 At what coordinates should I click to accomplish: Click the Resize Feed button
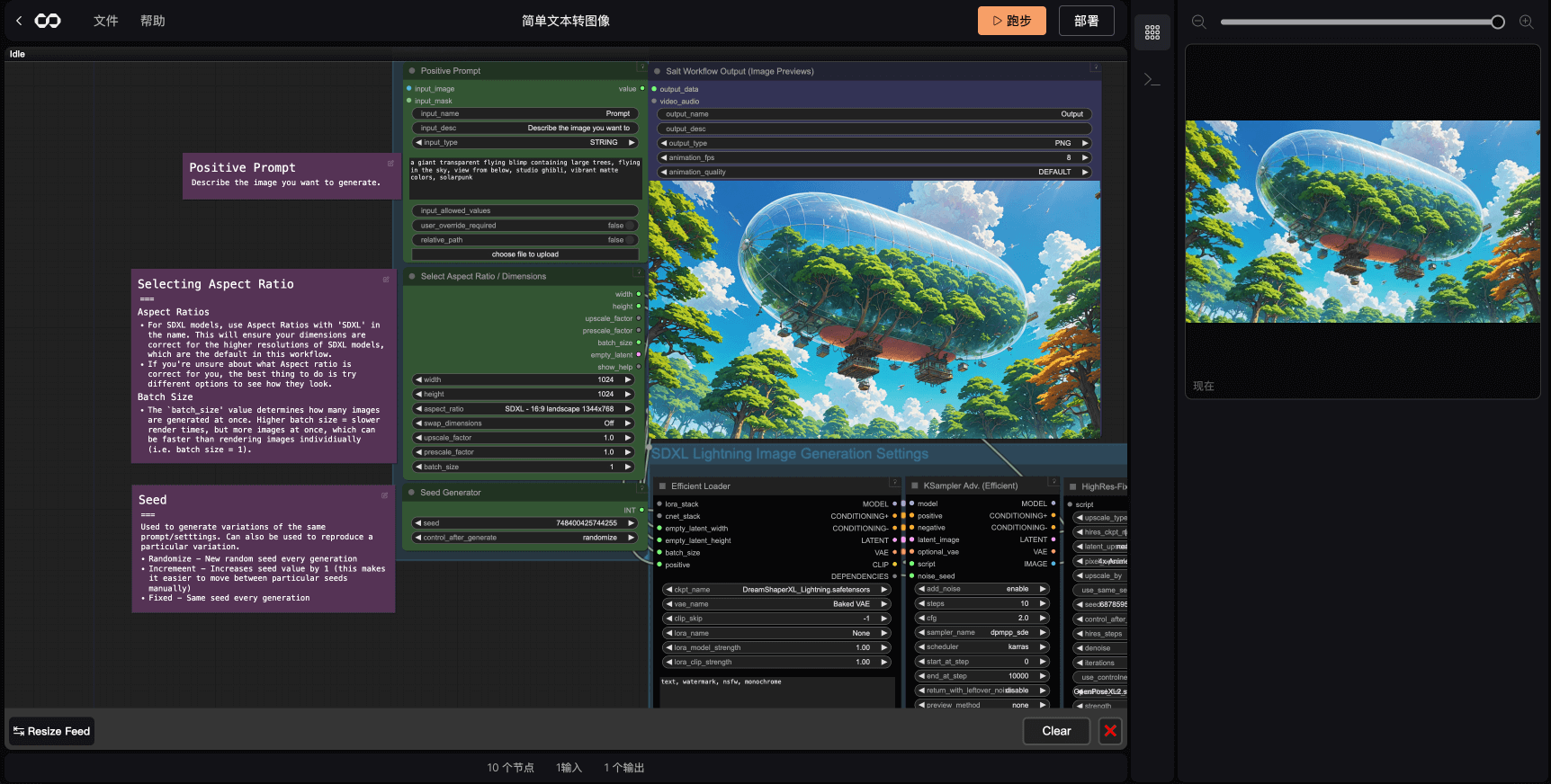click(x=51, y=731)
